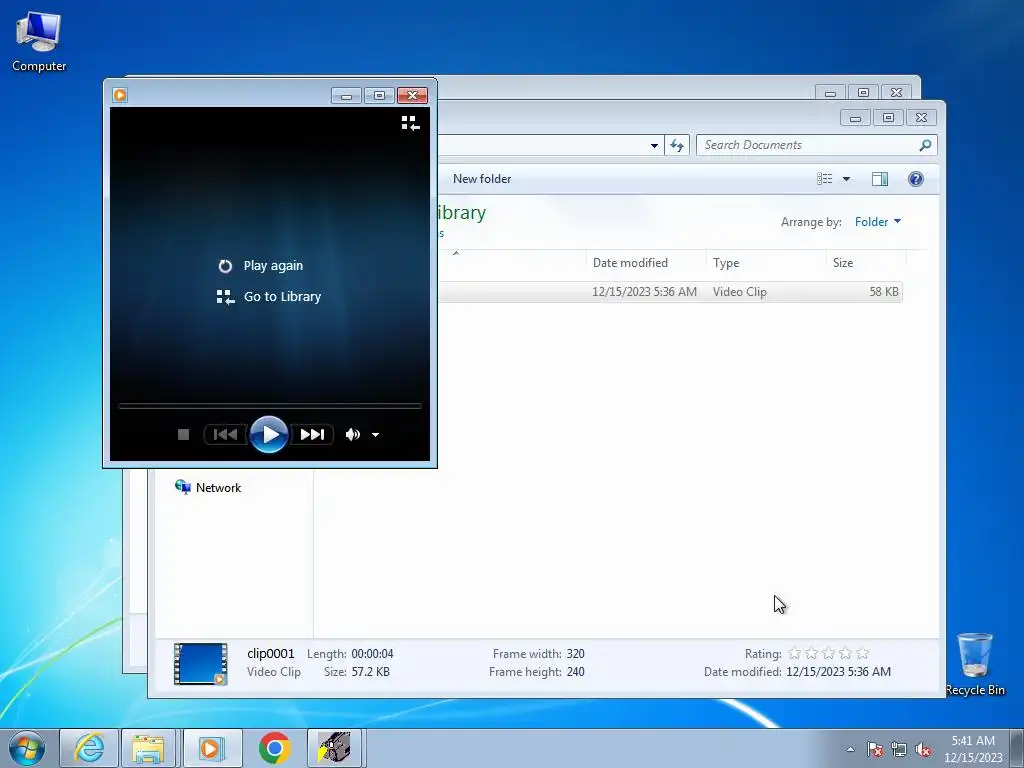Viewport: 1024px width, 768px height.
Task: Click Date modified value in details pane
Action: coord(839,672)
